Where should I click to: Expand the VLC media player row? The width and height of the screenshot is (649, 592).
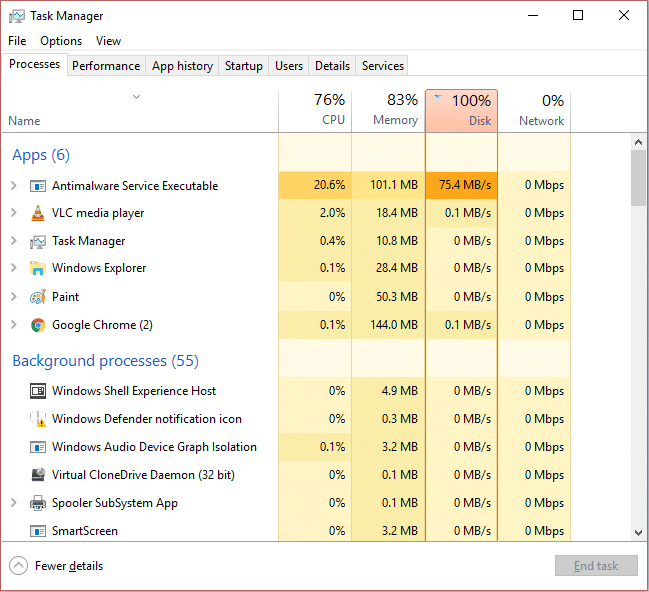tap(14, 213)
